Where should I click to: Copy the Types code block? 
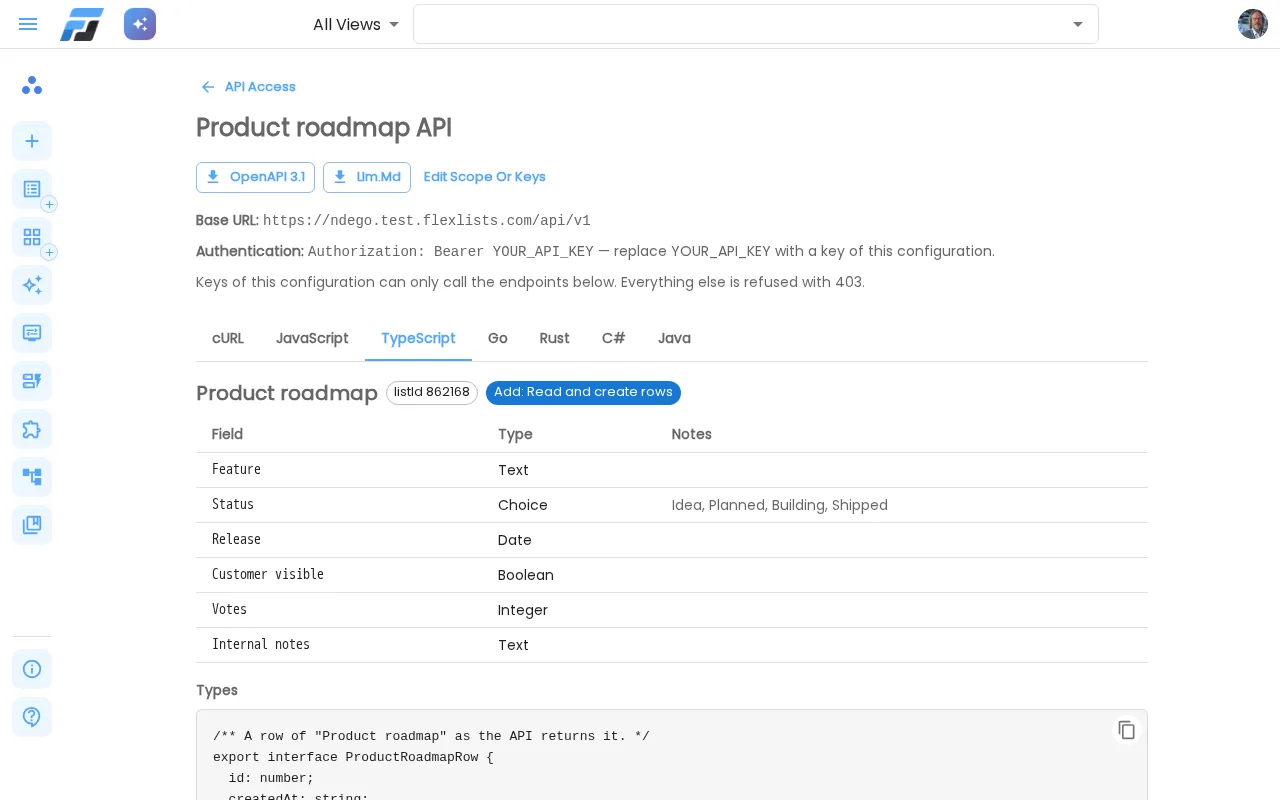(x=1127, y=730)
